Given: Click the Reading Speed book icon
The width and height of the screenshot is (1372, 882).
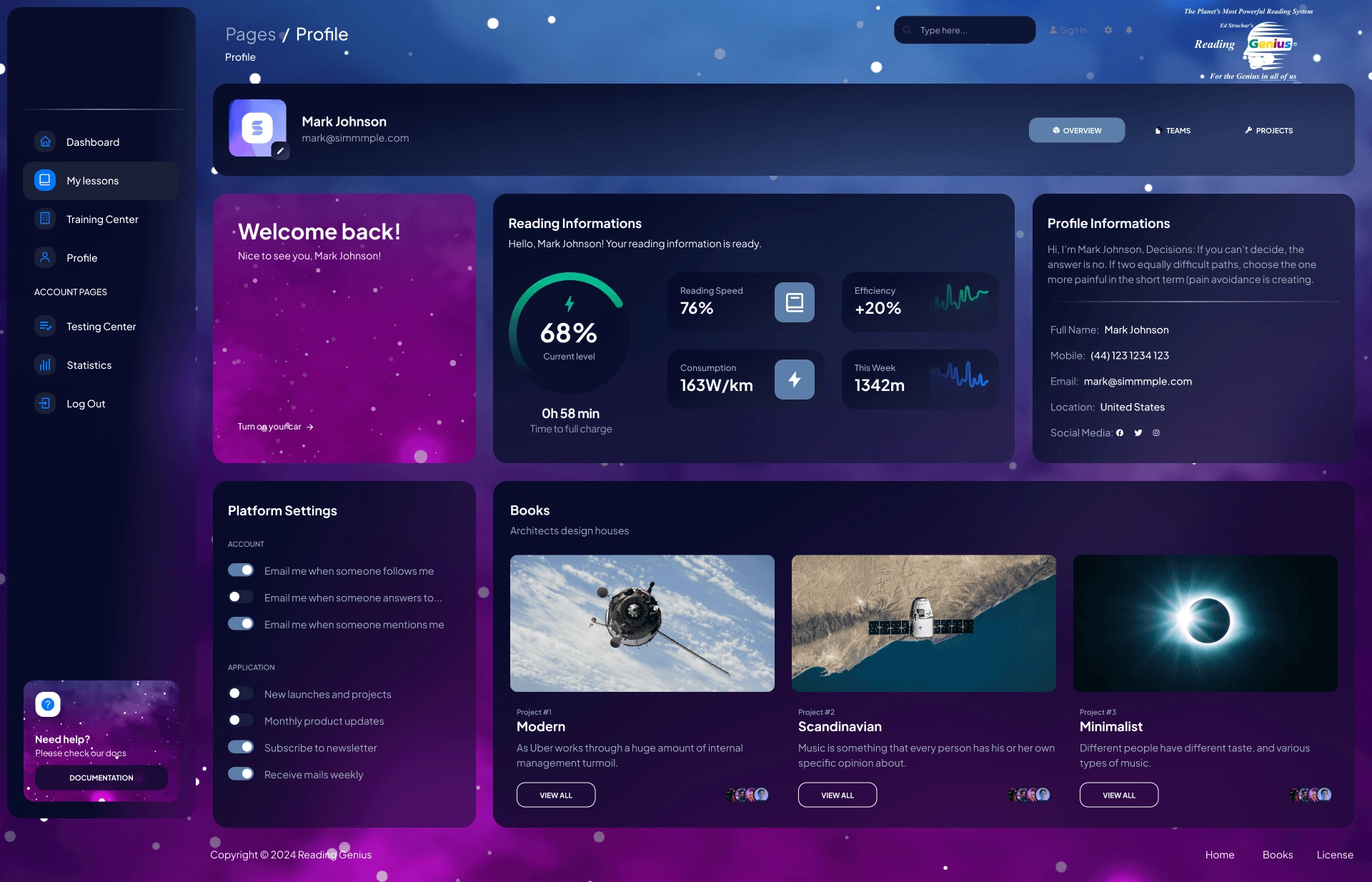Looking at the screenshot, I should (794, 302).
